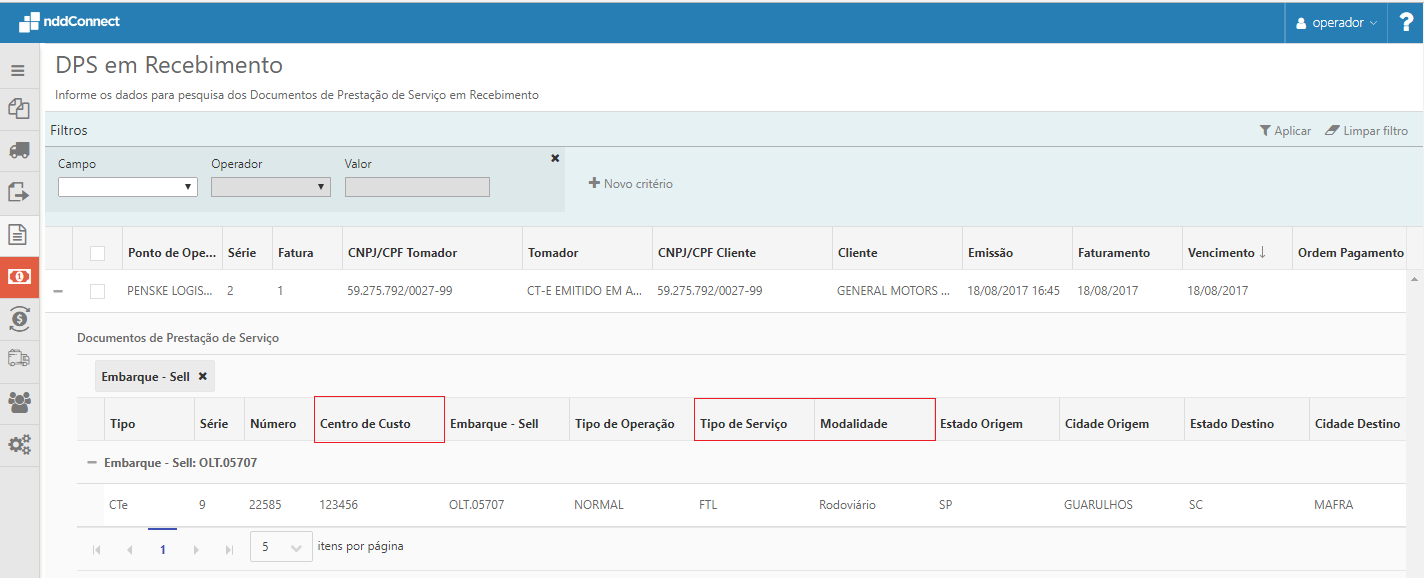Screen dimensions: 1424x578
Task: Click the truck icon in sidebar
Action: (x=18, y=150)
